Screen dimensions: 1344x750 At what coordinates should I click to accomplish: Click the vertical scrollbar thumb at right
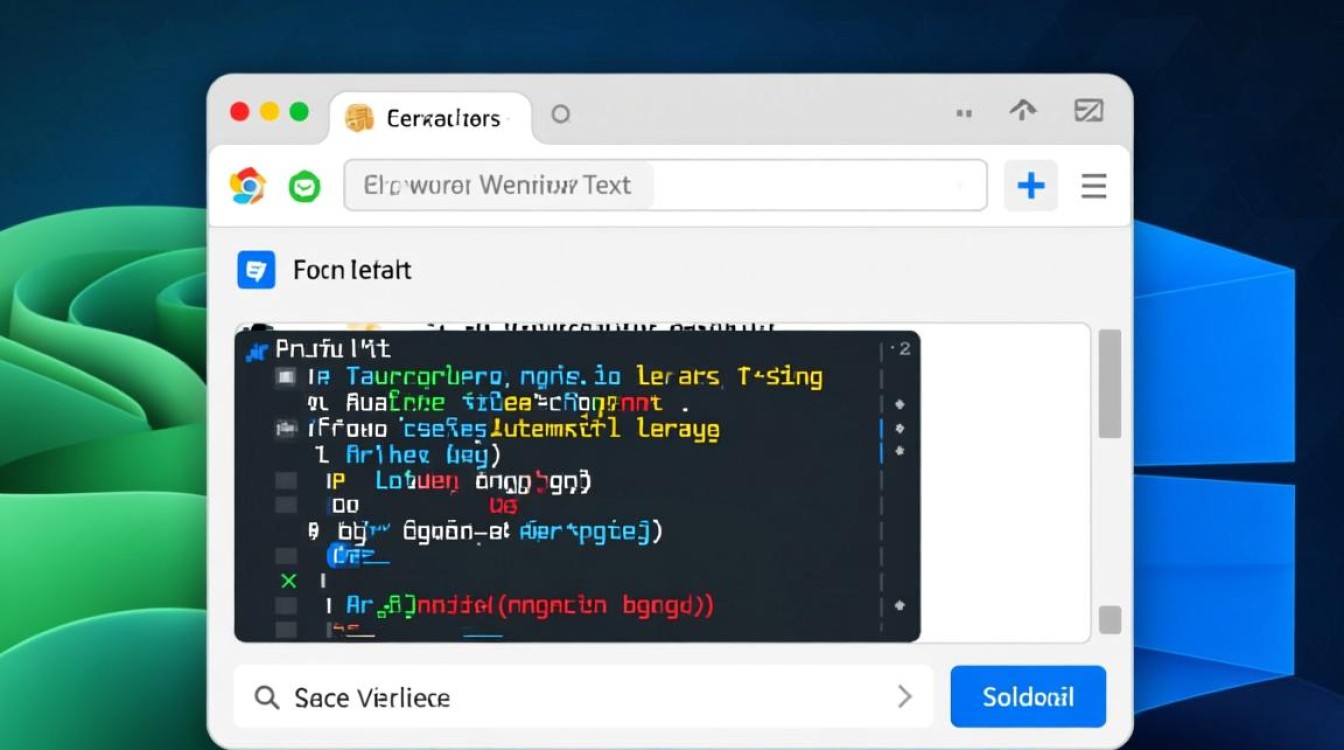(1109, 384)
